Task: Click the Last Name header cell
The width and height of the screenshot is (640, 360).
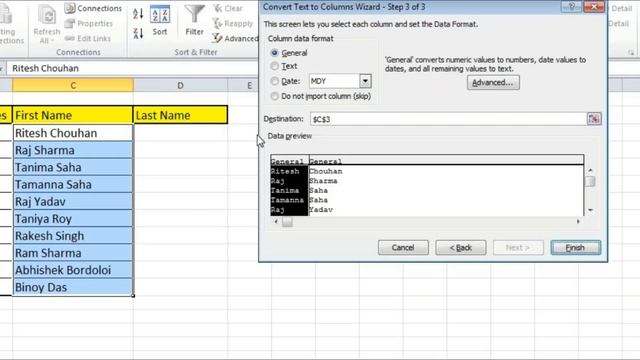Action: [x=180, y=115]
